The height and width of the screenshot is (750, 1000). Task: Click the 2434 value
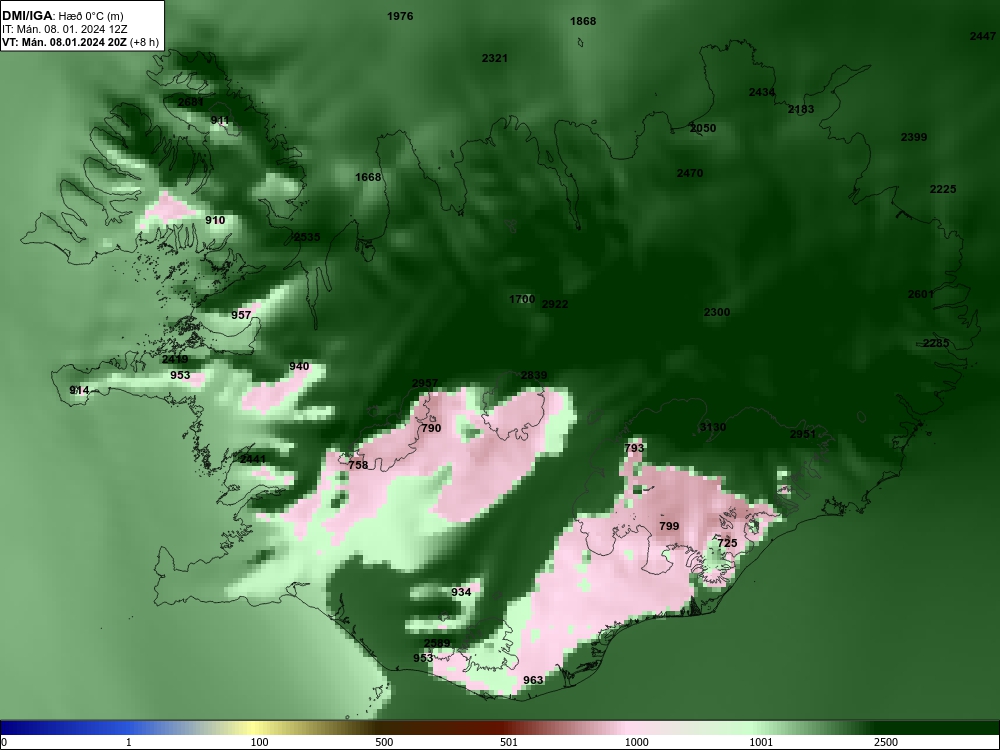pos(761,92)
